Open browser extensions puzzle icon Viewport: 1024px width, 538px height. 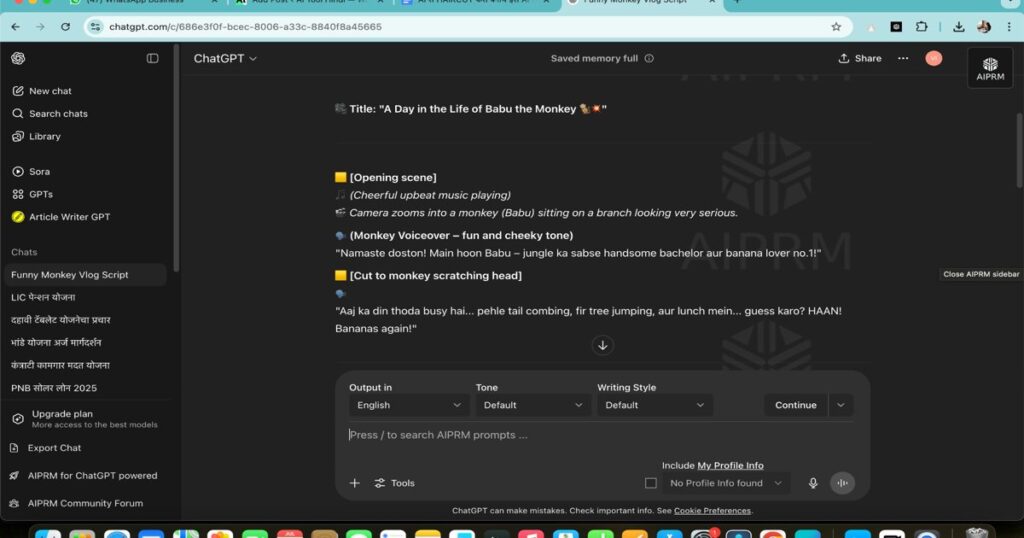pos(921,27)
